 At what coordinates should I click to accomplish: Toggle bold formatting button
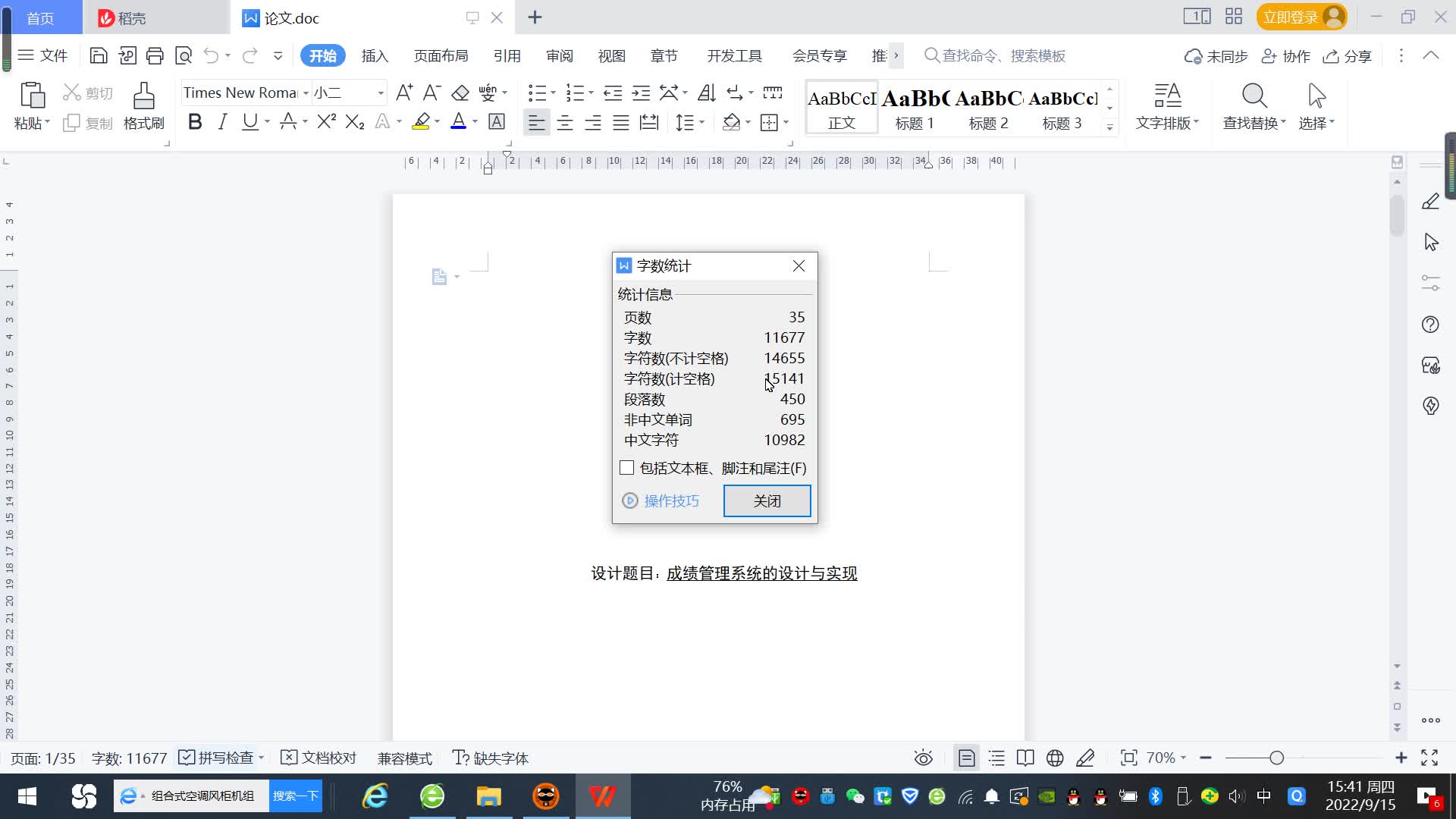(195, 122)
